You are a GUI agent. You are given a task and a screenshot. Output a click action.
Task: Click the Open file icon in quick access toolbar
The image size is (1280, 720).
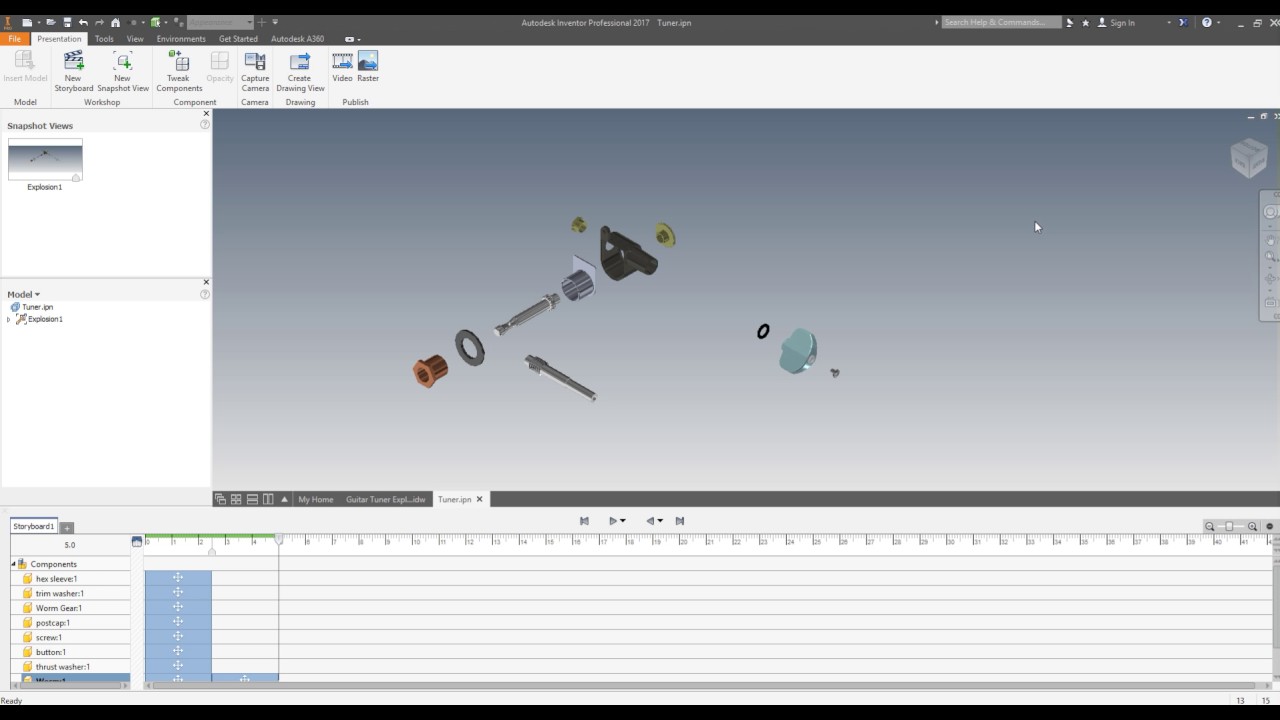pyautogui.click(x=51, y=22)
